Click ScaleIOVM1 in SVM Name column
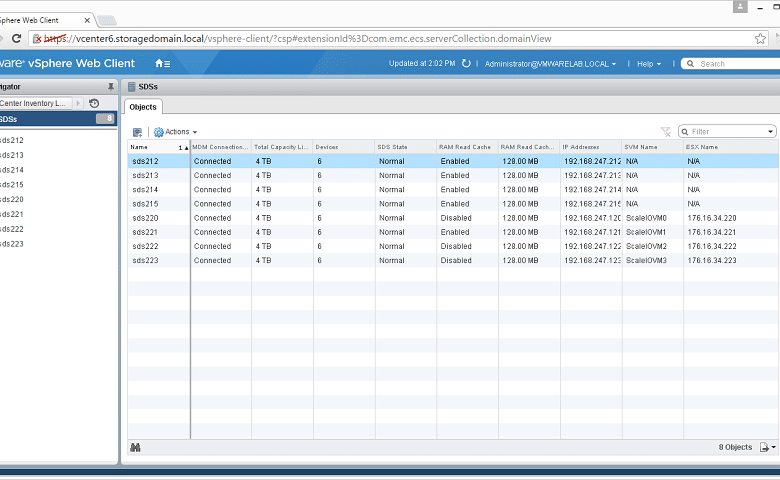780x480 pixels. coord(646,232)
